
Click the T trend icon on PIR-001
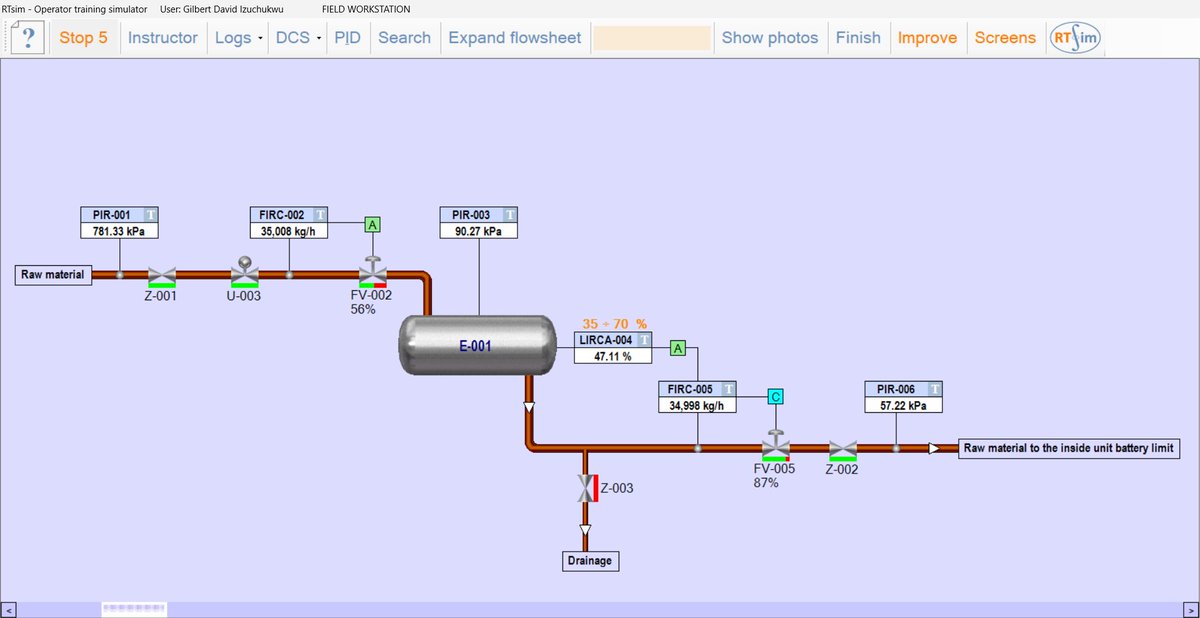(x=149, y=214)
